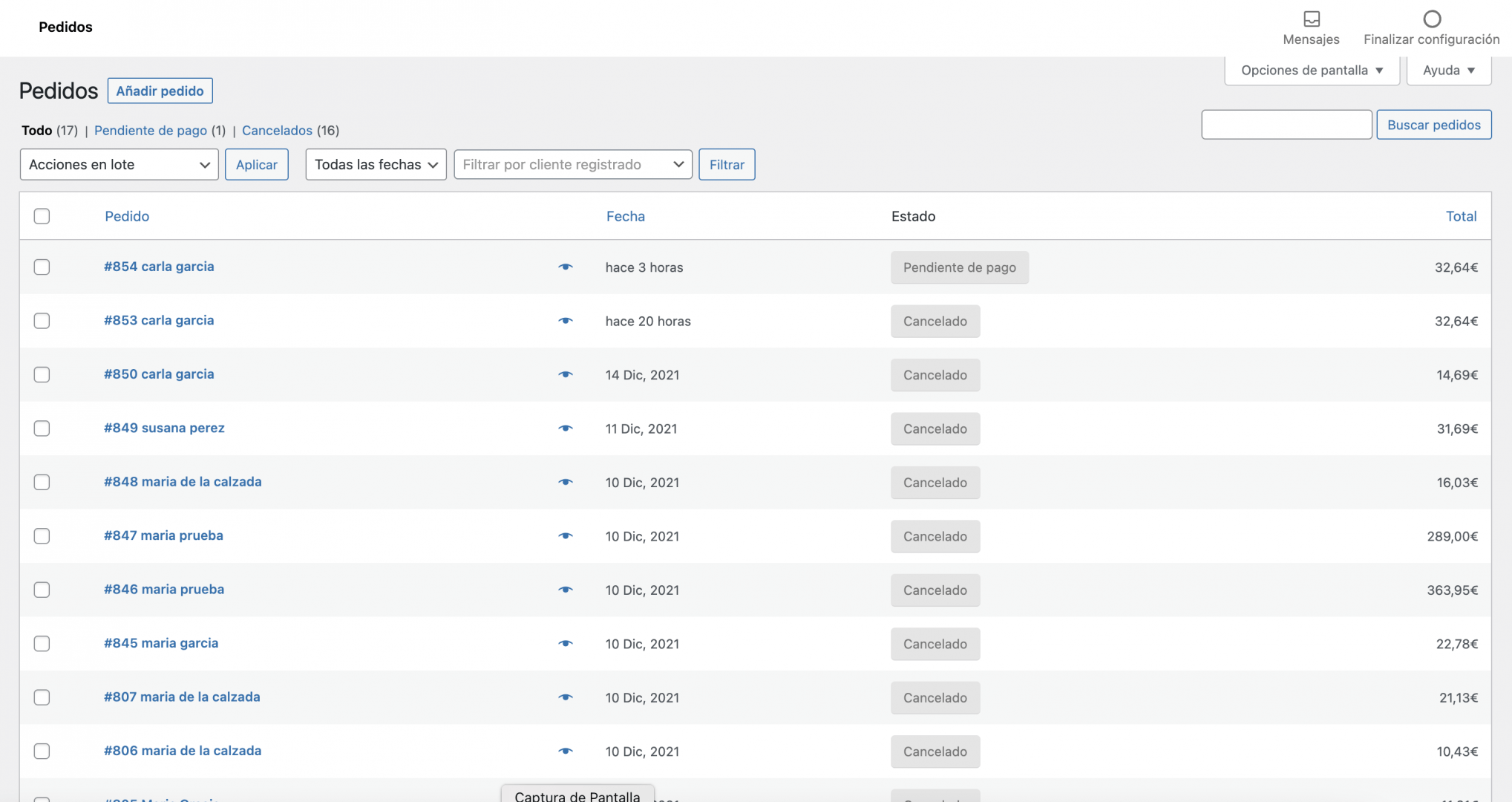The image size is (1512, 802).
Task: Click the Estado column header
Action: pos(913,216)
